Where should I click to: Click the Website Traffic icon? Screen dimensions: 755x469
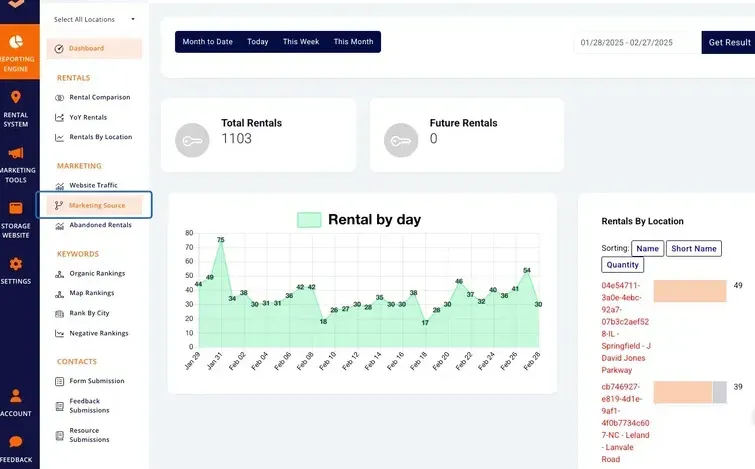59,186
